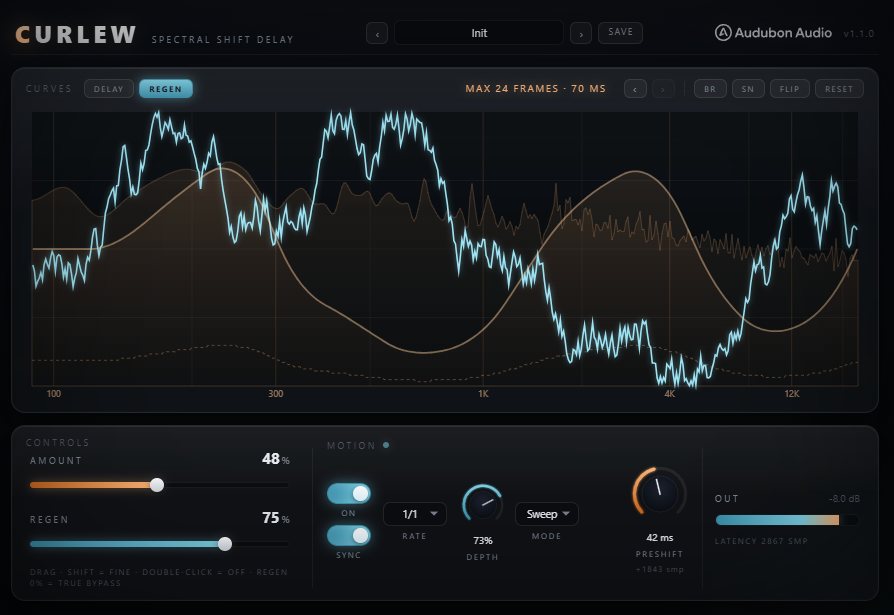Click the SN curve button

[748, 89]
